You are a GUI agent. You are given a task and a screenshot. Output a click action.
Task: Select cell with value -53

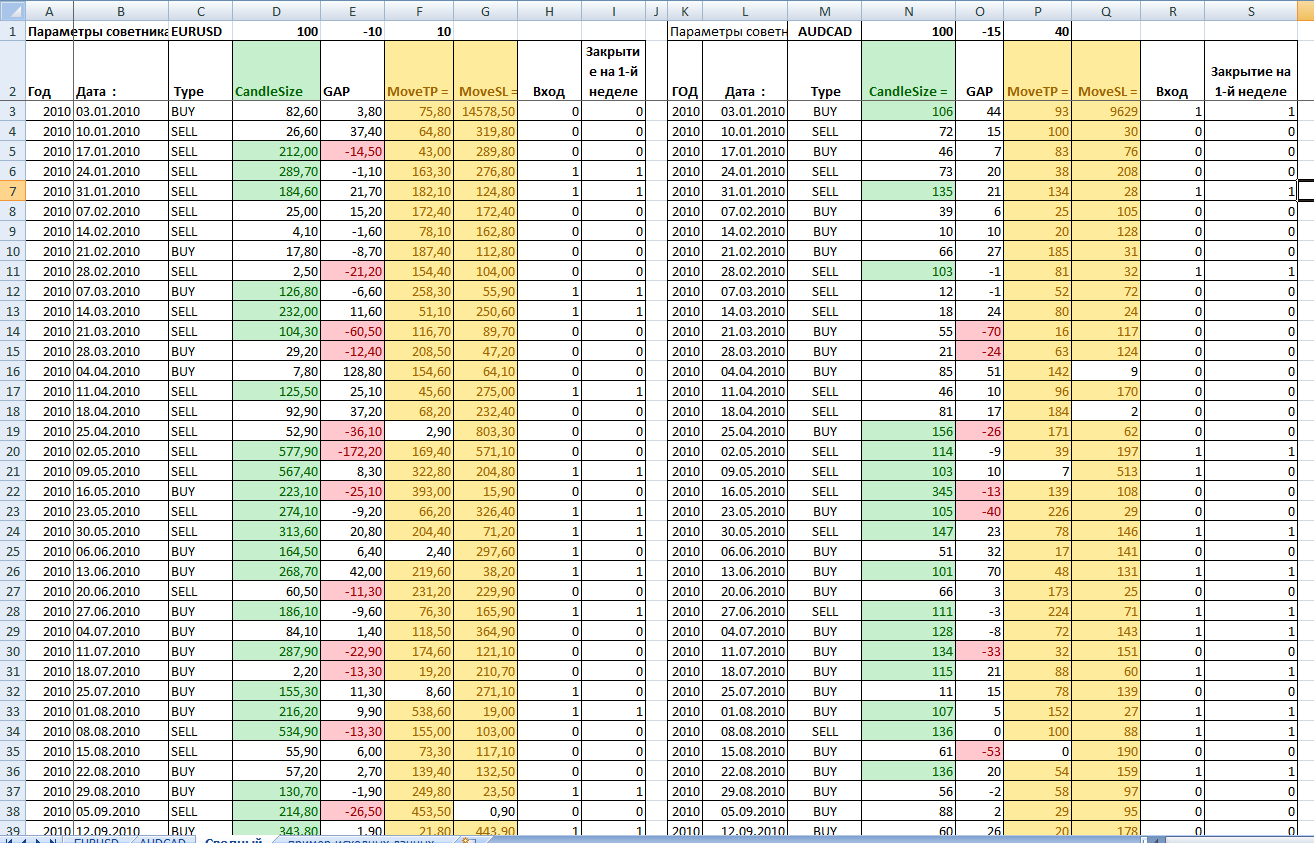pos(979,751)
